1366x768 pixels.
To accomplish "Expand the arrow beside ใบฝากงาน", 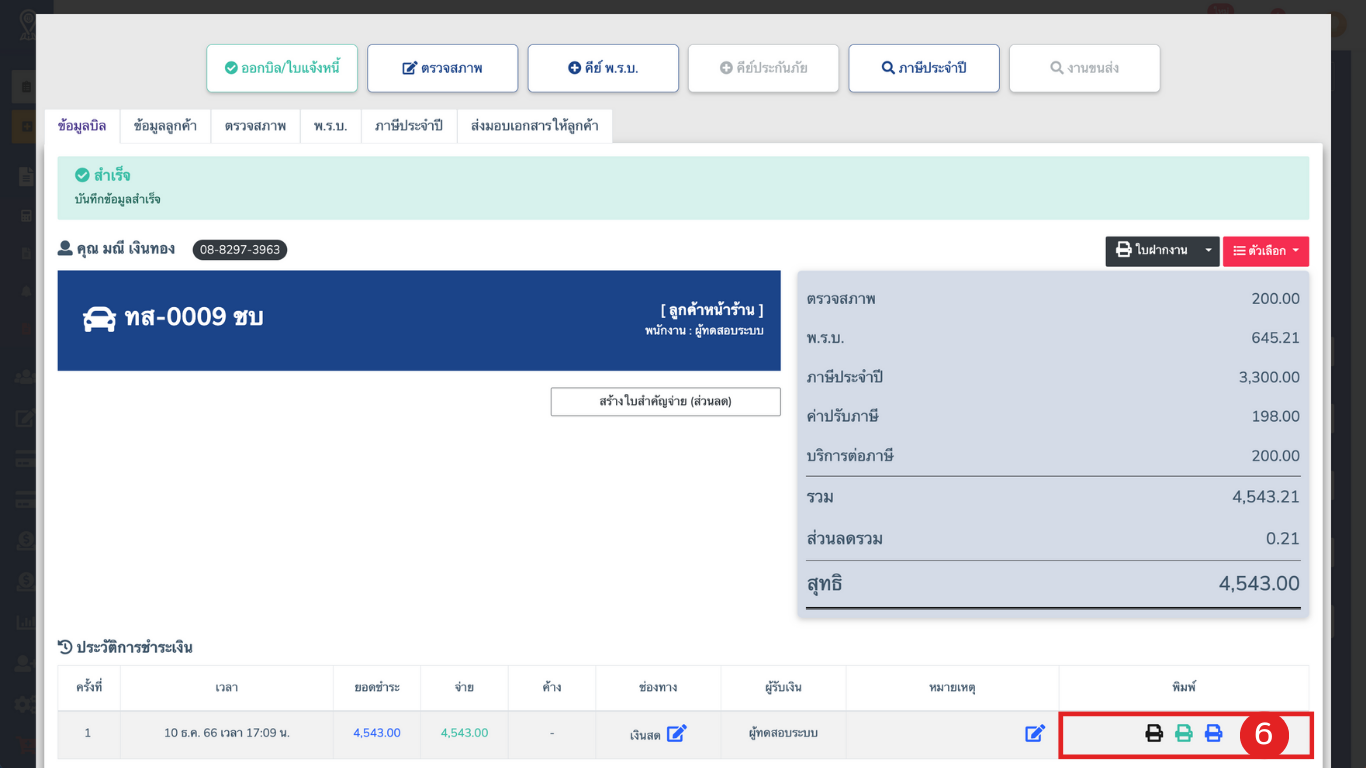I will coord(1208,250).
